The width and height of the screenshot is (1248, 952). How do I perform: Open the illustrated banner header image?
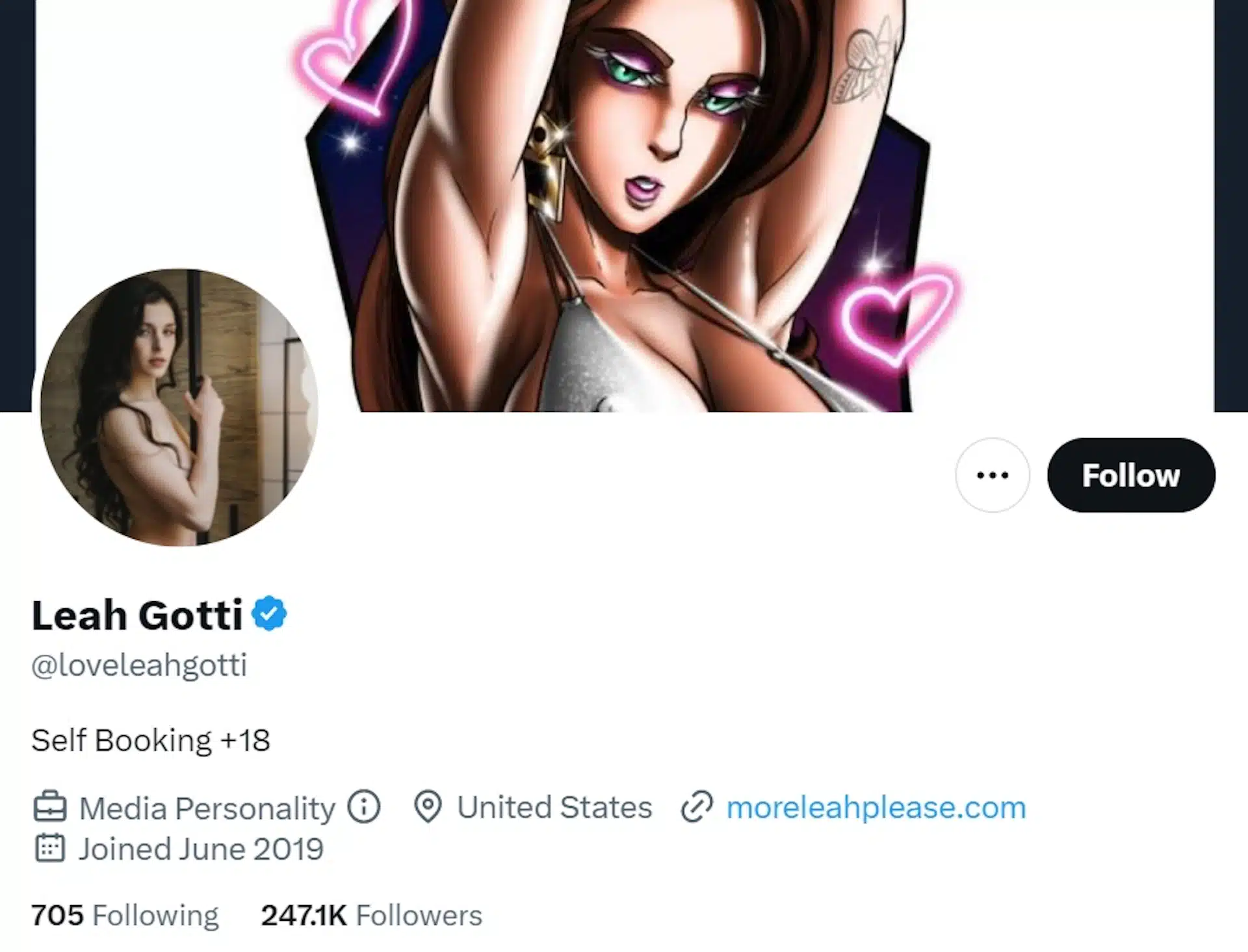click(624, 195)
